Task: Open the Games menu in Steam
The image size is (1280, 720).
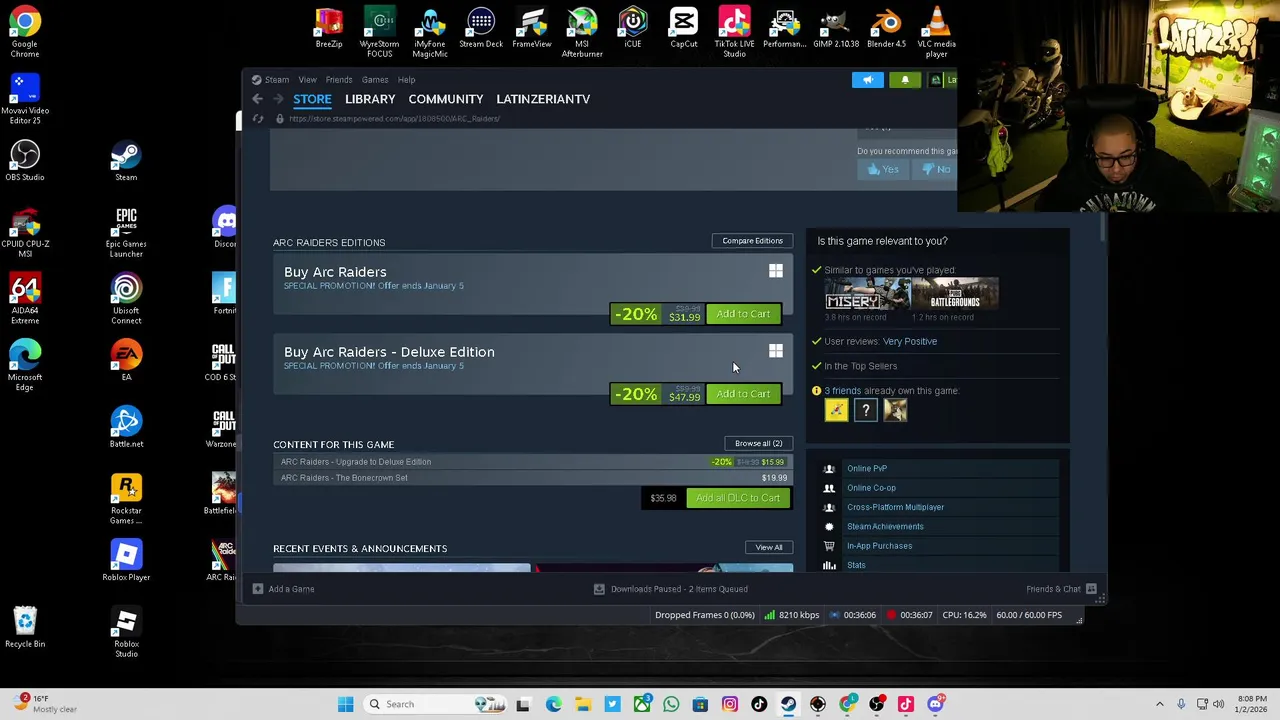Action: 375,80
